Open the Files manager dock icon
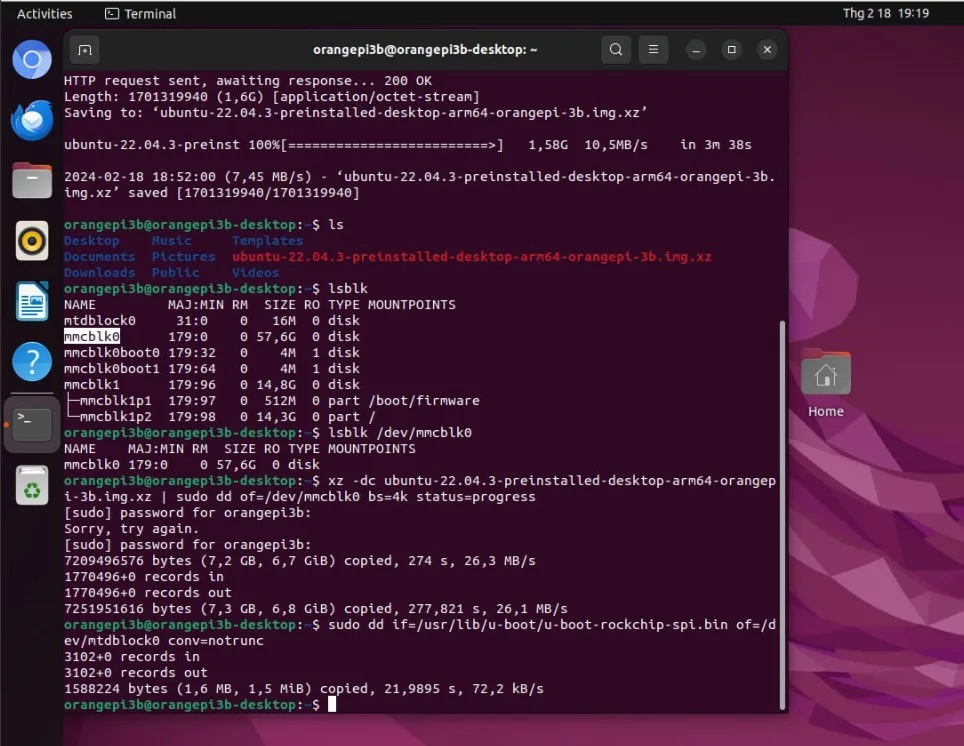The width and height of the screenshot is (964, 746). coord(32,180)
